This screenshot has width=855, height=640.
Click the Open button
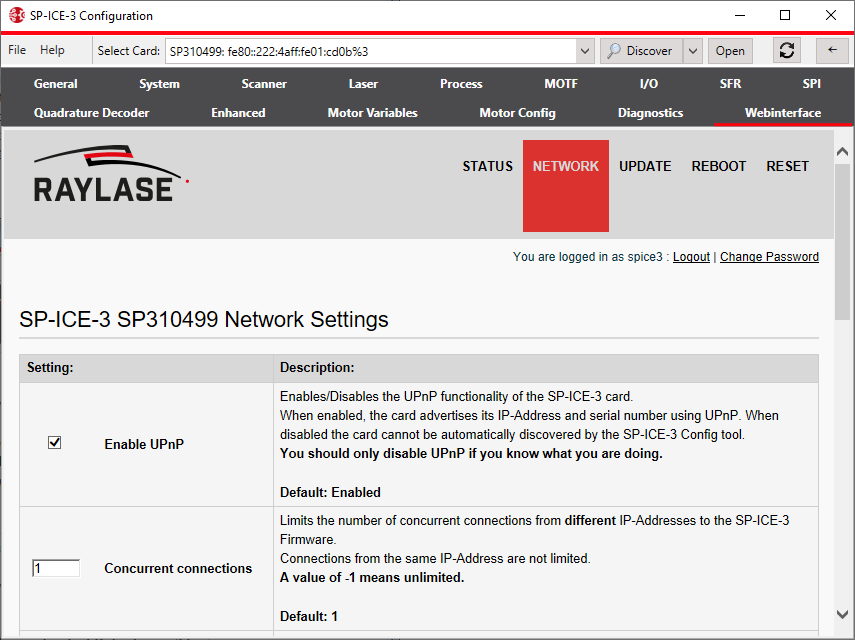click(x=730, y=51)
